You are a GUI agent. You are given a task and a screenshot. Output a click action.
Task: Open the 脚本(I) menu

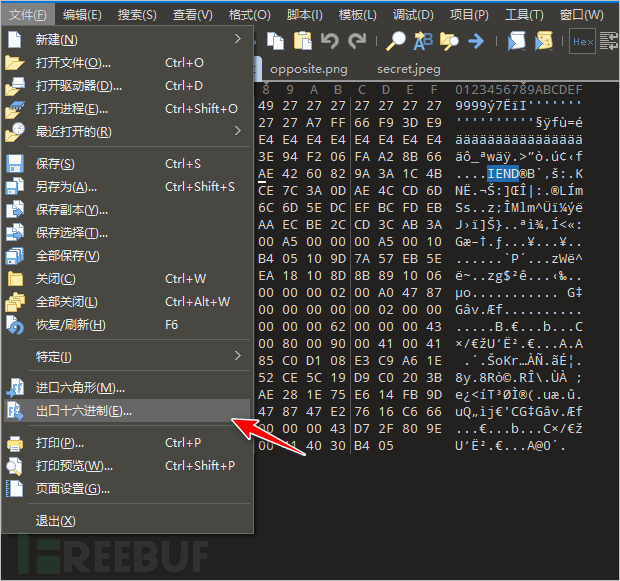304,15
